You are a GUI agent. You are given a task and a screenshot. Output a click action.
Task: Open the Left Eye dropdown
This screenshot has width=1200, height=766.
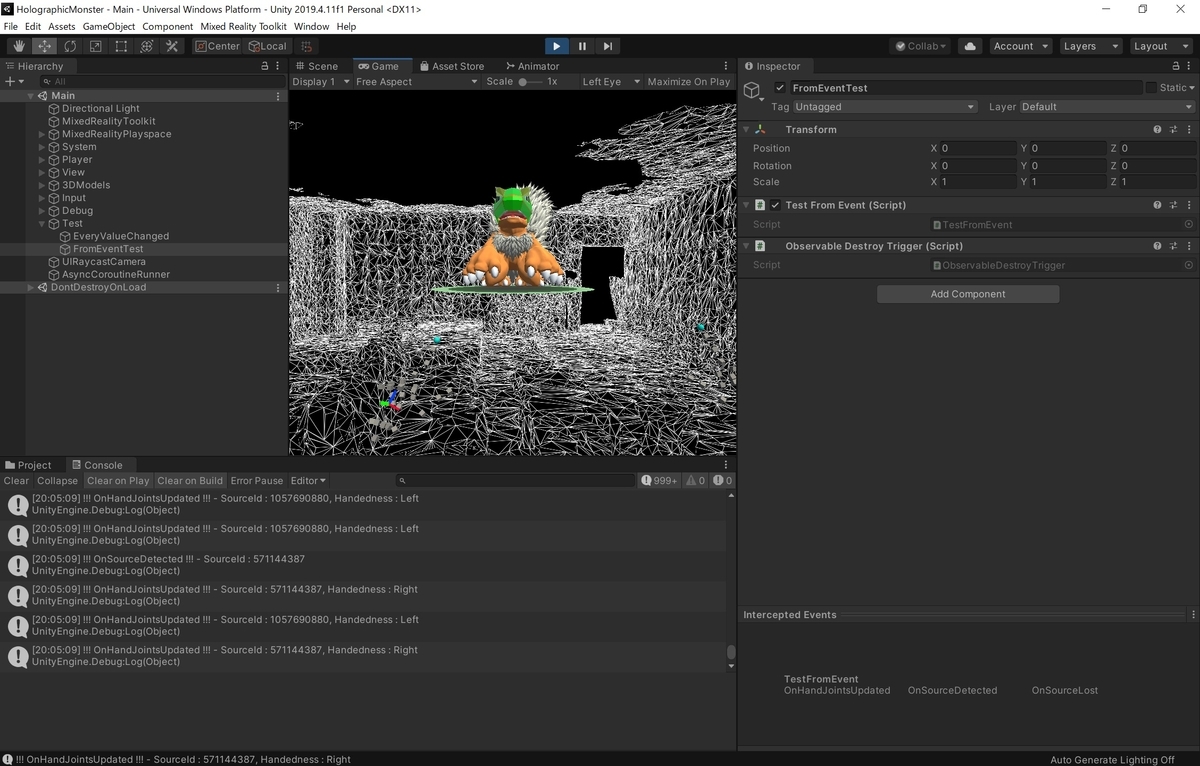tap(612, 82)
